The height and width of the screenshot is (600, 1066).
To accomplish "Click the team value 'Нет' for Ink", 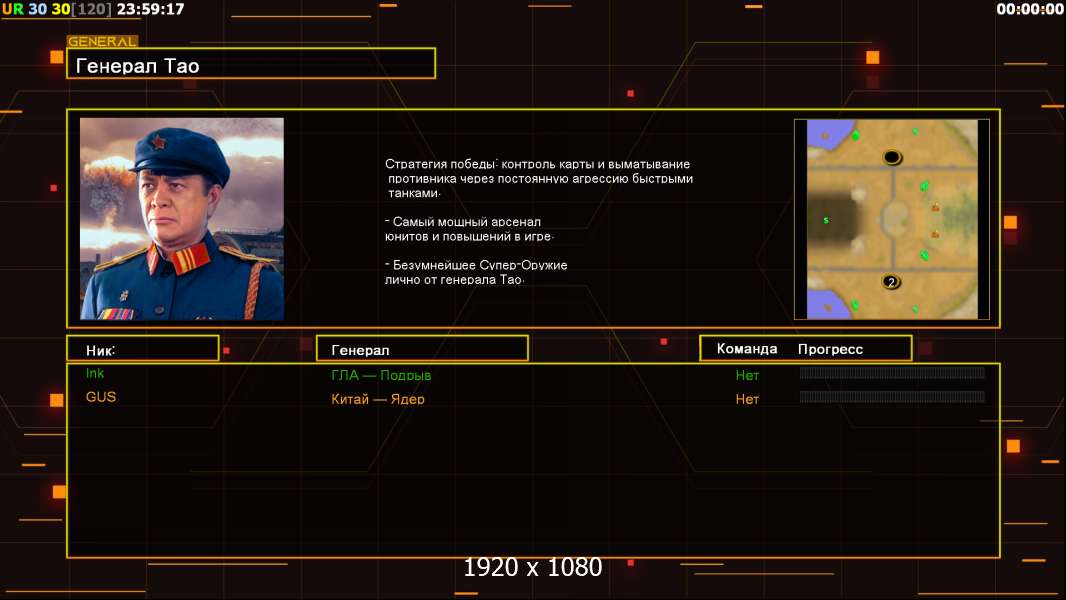I will click(x=747, y=375).
